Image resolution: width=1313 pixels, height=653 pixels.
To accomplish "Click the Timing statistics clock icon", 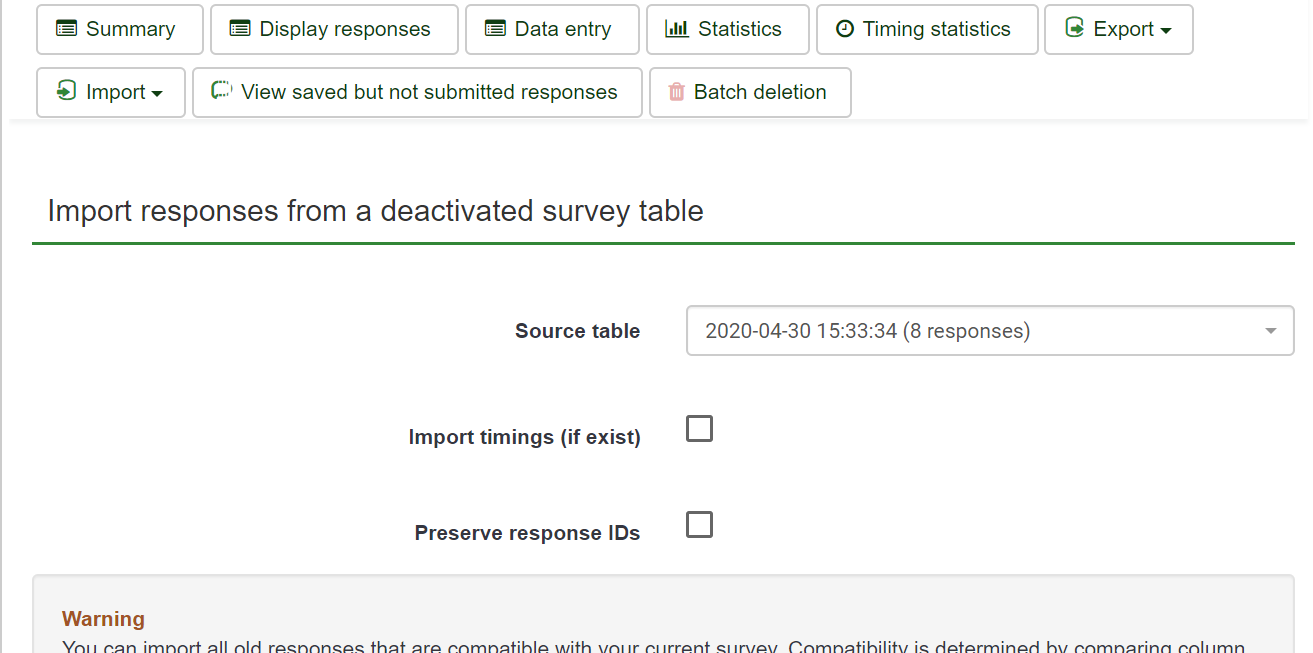I will 845,29.
